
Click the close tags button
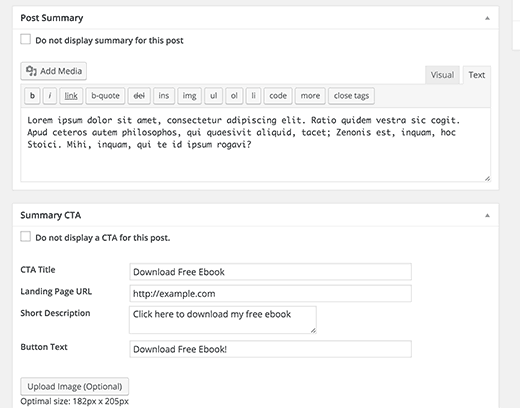click(x=351, y=96)
